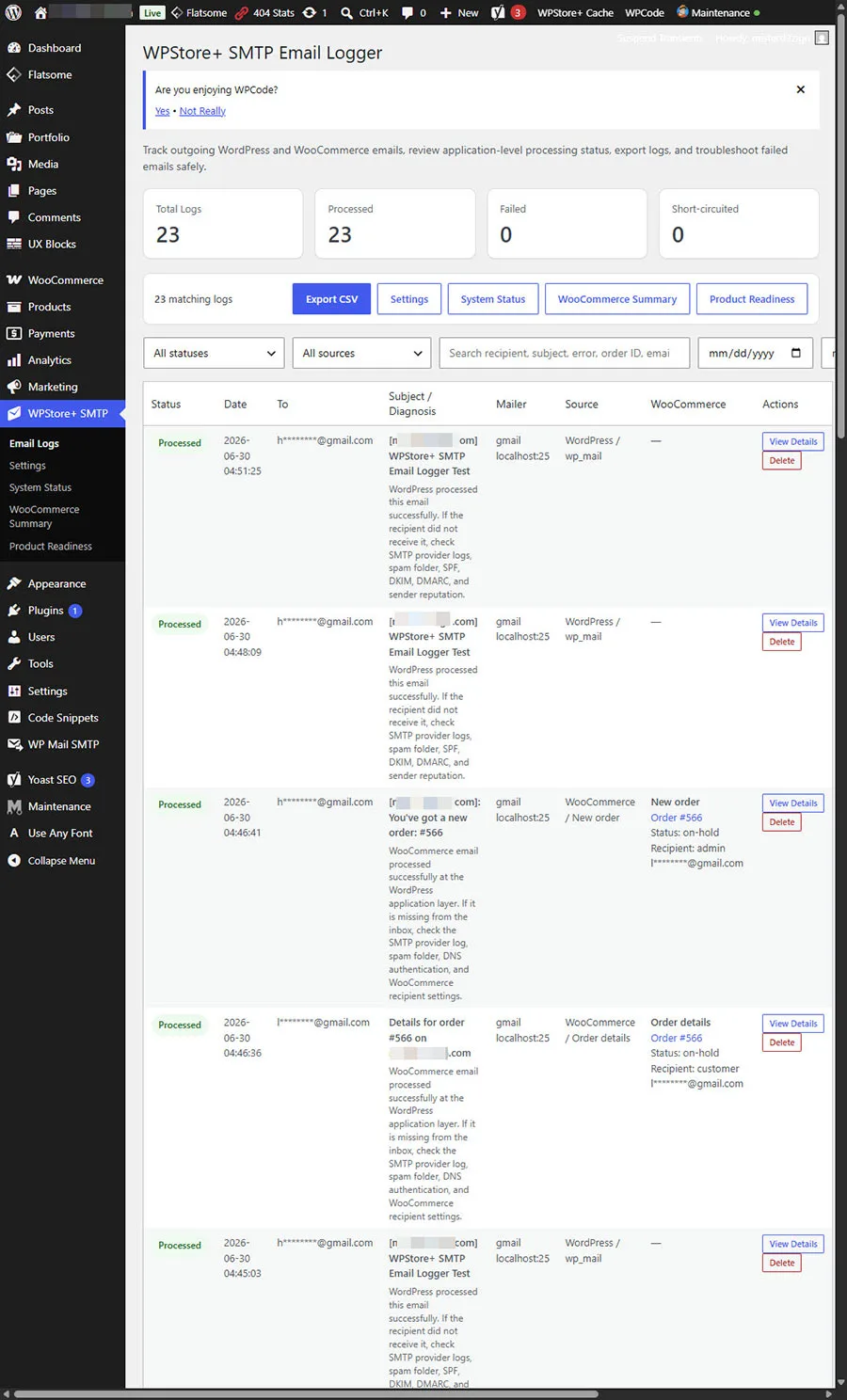
Task: Open Media in sidebar
Action: point(42,164)
